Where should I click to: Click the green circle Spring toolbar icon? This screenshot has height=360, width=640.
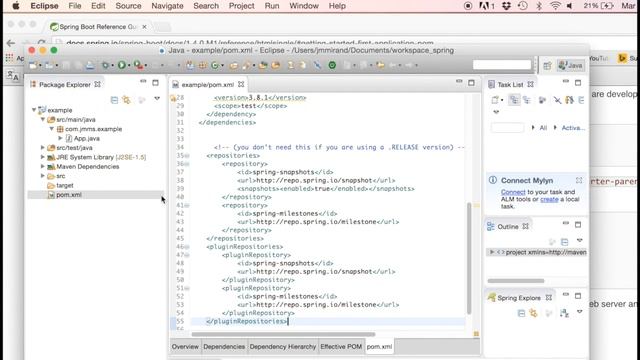[x=332, y=65]
